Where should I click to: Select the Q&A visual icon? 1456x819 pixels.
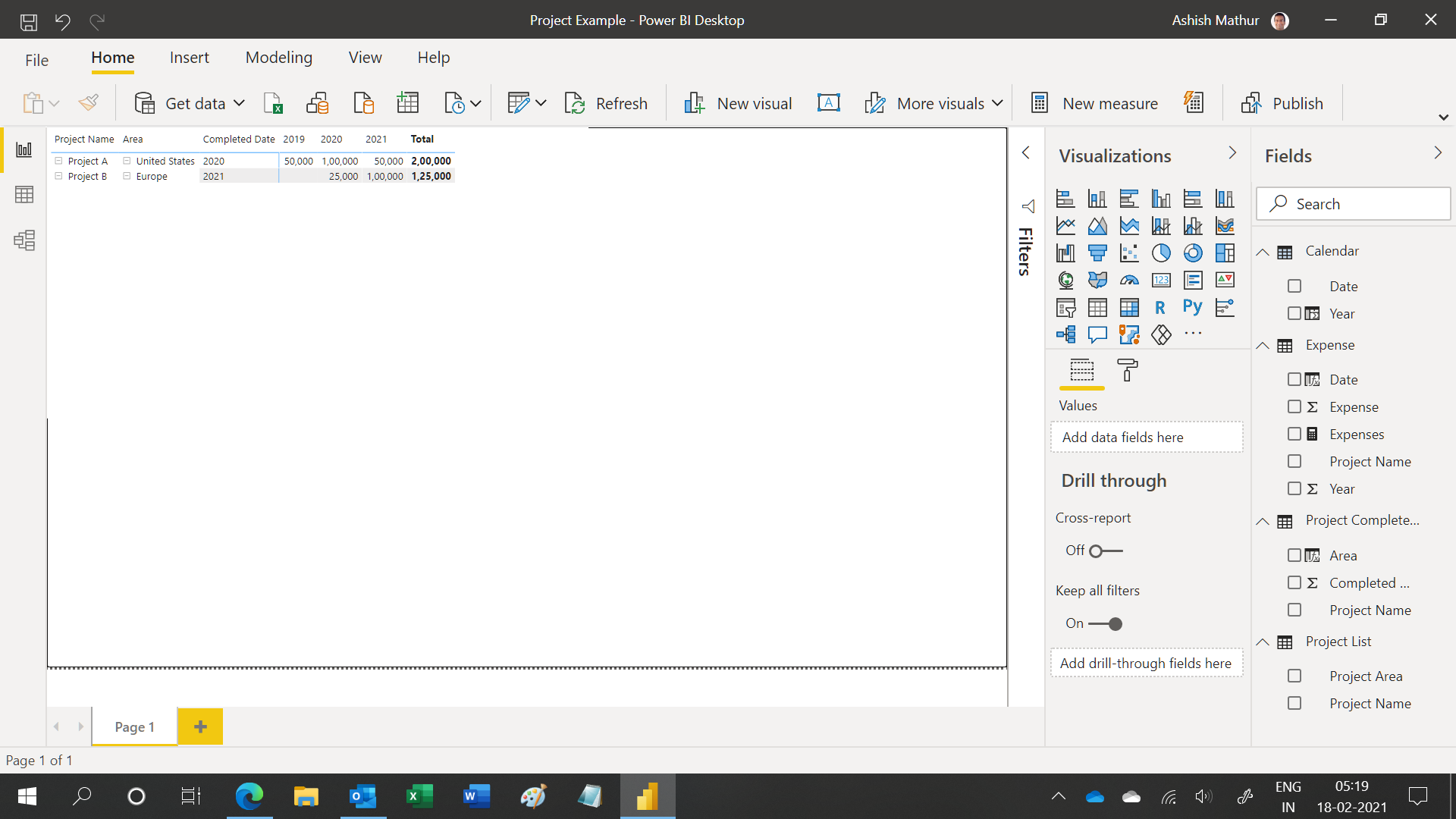tap(1097, 334)
